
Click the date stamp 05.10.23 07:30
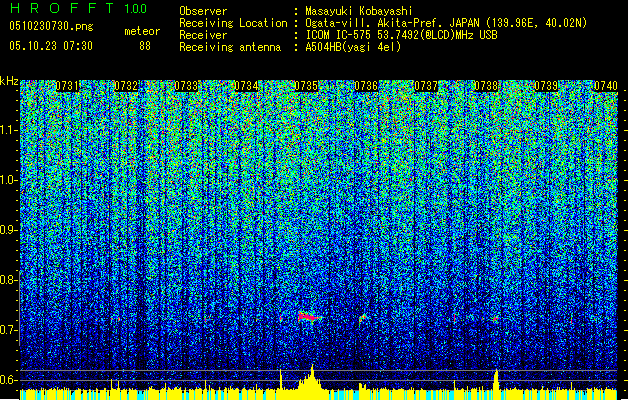[x=51, y=46]
